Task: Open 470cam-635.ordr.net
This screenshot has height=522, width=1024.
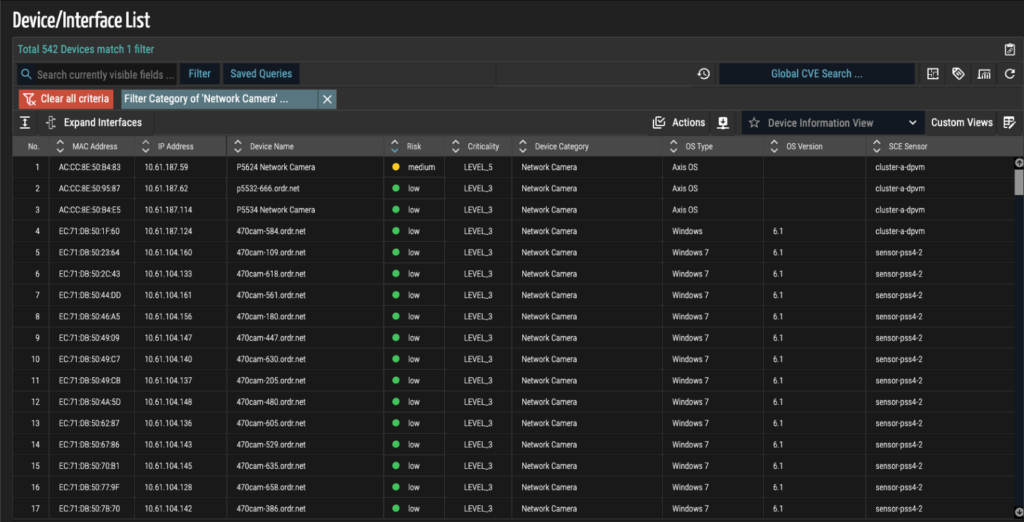Action: [271, 466]
